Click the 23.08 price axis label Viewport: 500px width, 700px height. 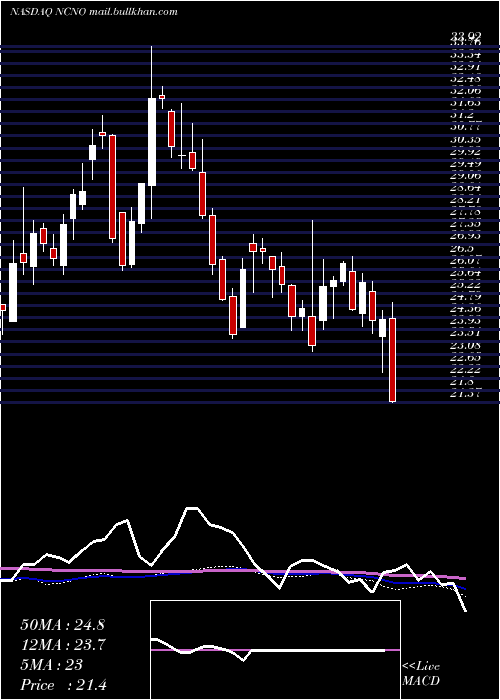tap(466, 345)
